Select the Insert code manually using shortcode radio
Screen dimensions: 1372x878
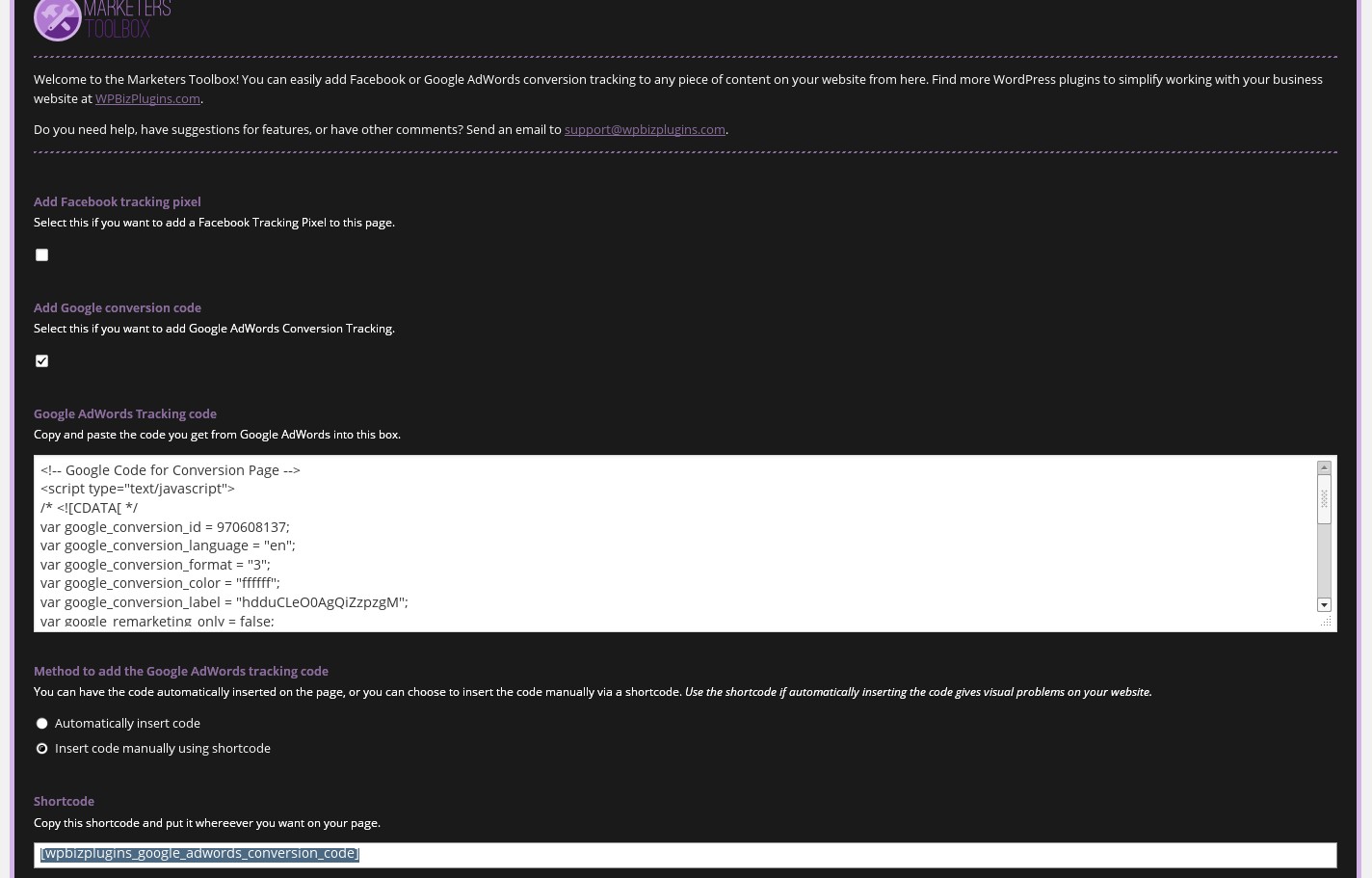(x=41, y=748)
